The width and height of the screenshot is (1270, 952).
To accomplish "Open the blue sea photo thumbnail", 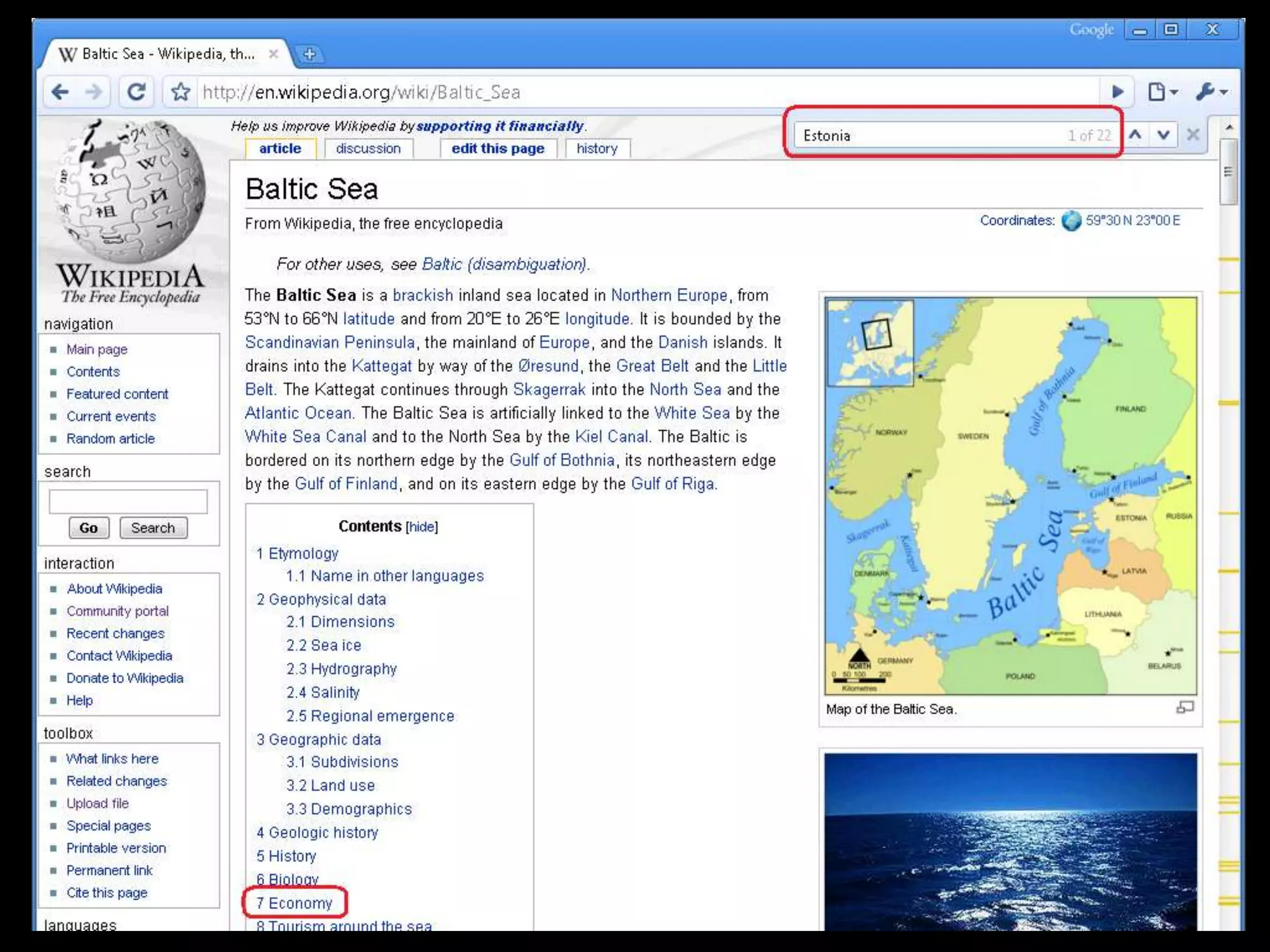I will 1011,842.
